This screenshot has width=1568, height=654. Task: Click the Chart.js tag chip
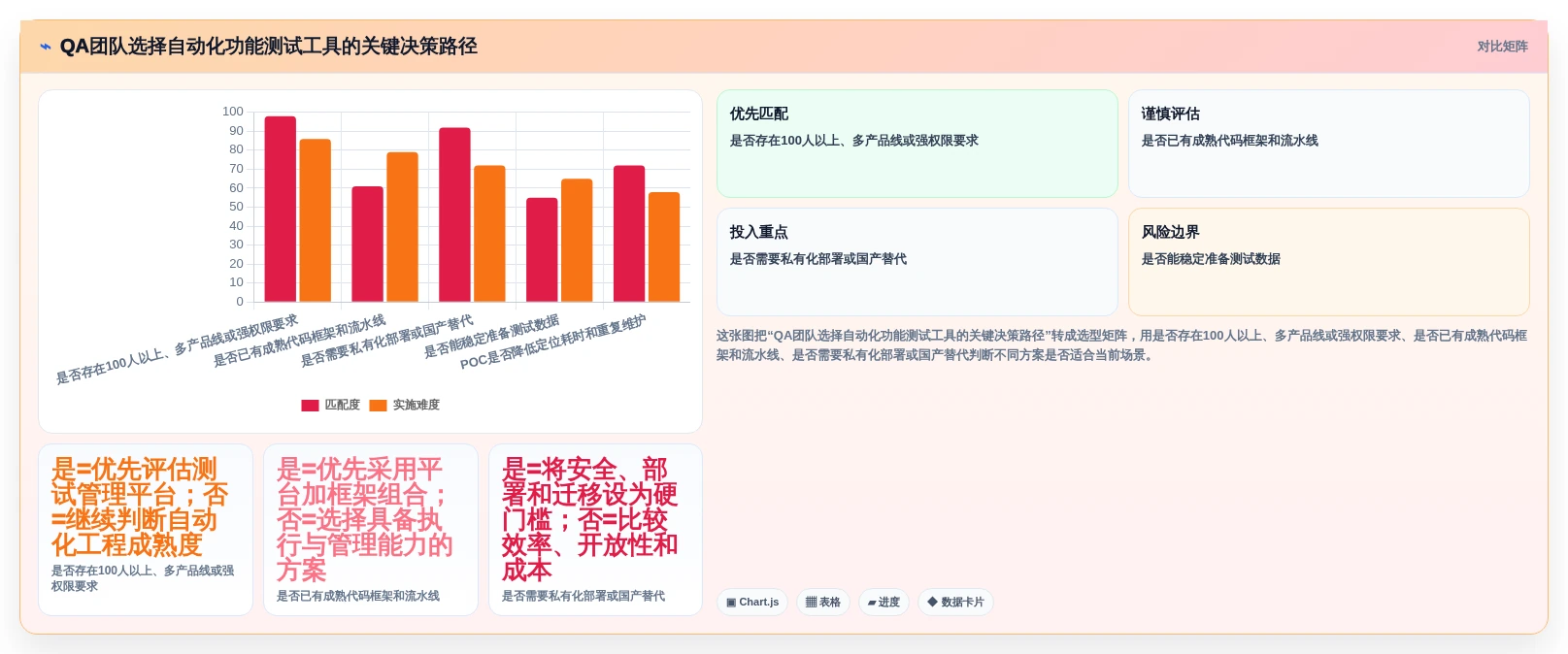point(752,603)
